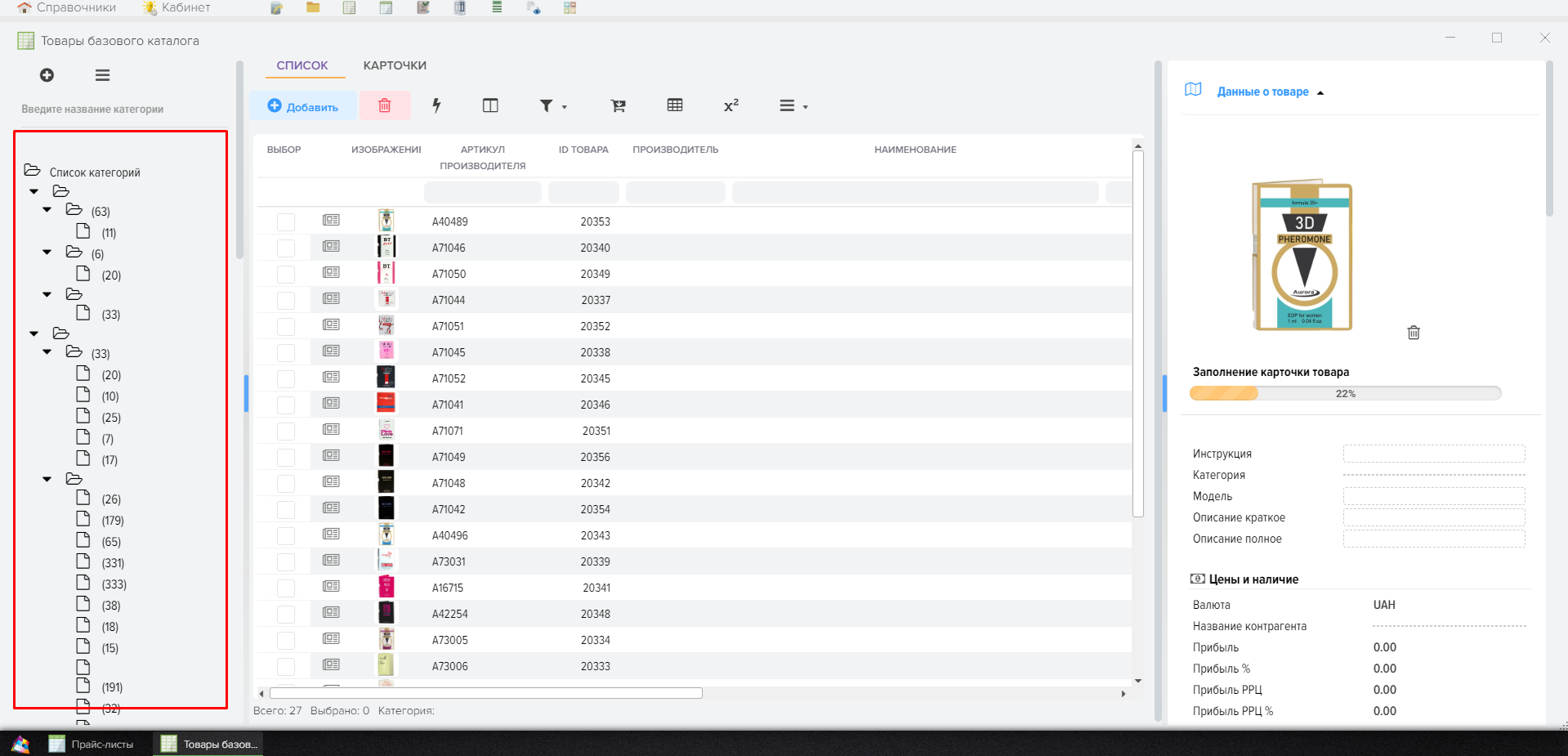
Task: Click the table grid view icon
Action: (675, 105)
